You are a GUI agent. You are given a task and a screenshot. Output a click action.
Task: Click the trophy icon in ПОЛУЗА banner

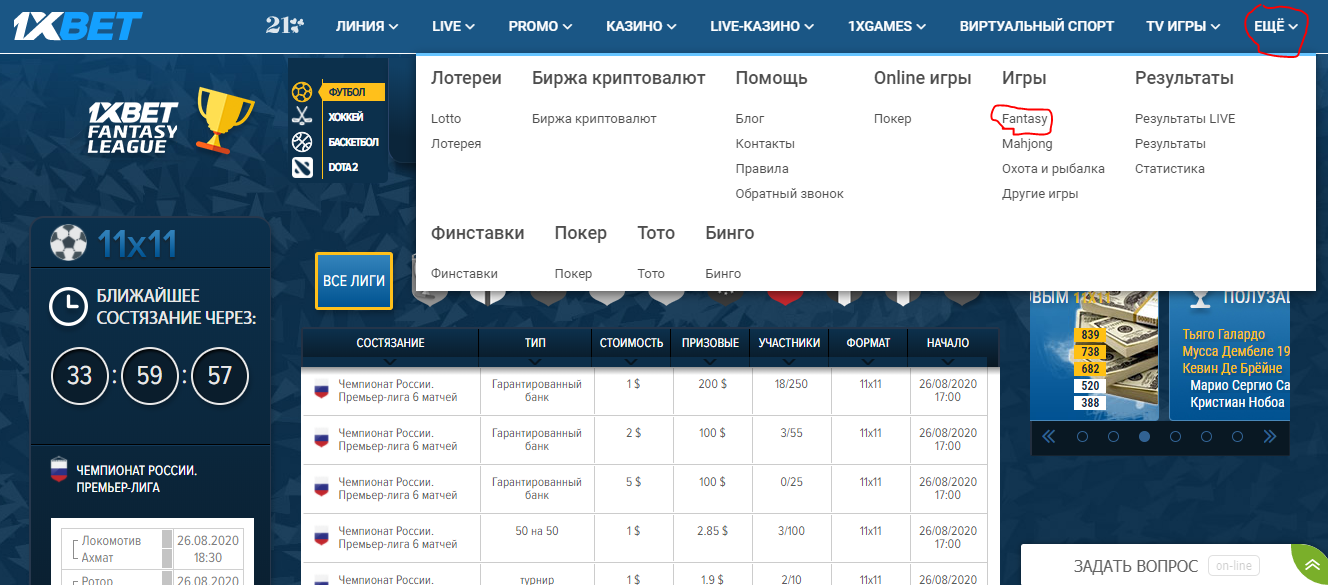(x=1202, y=297)
